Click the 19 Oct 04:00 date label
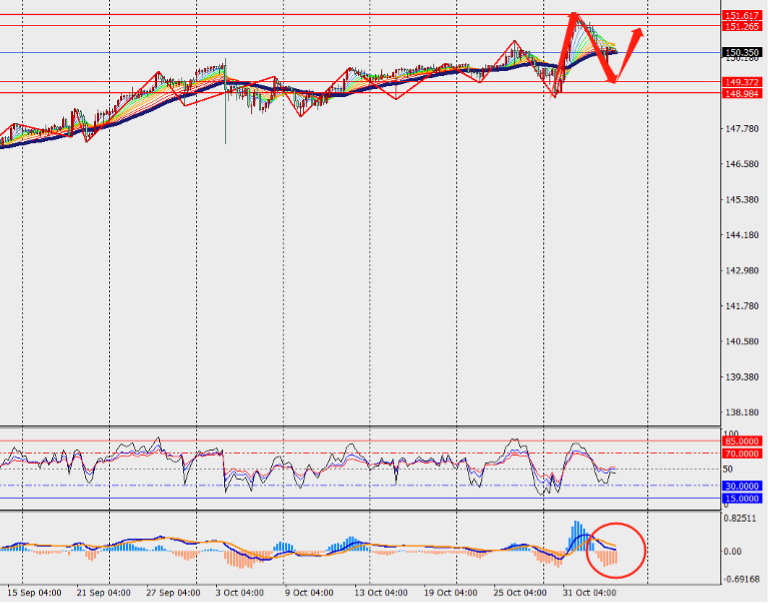Image resolution: width=770 pixels, height=603 pixels. tap(450, 593)
